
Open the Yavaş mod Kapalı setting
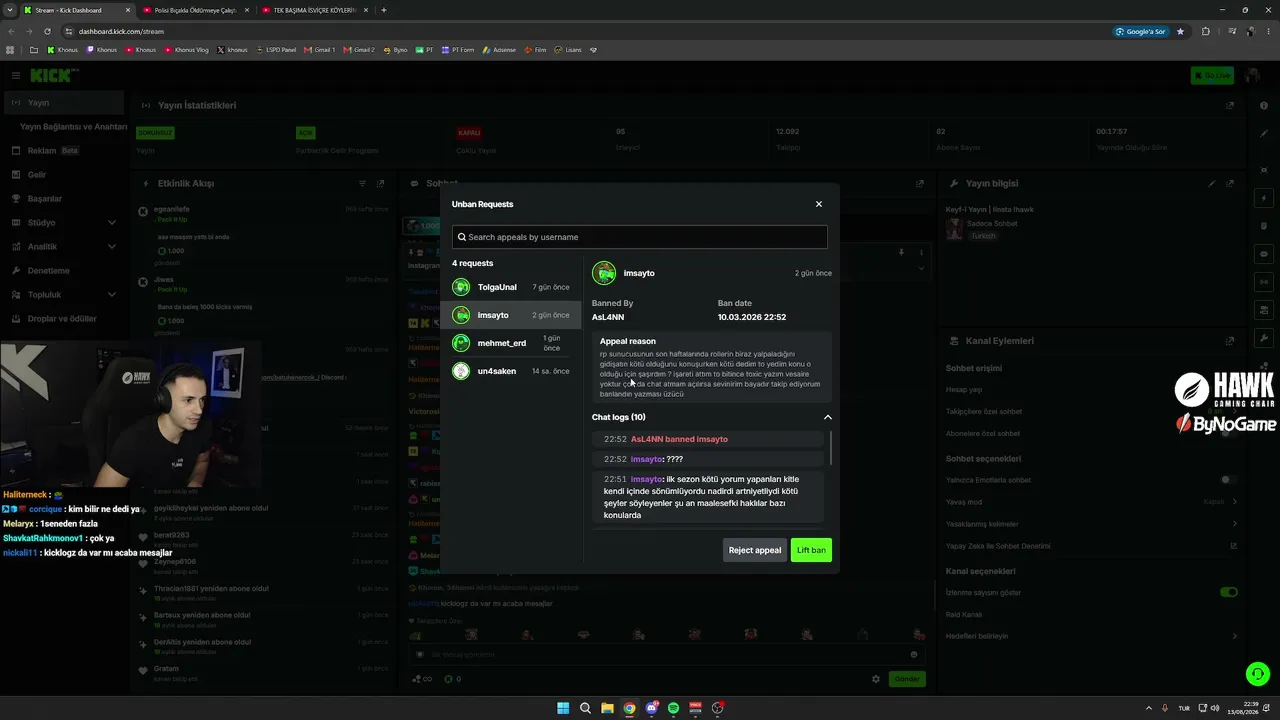(x=1092, y=502)
